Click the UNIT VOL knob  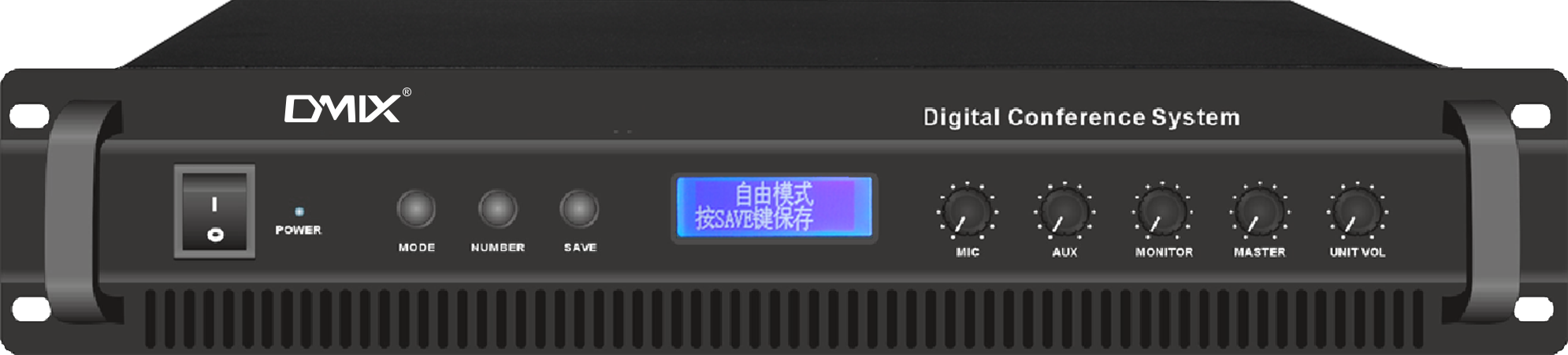(x=1358, y=211)
